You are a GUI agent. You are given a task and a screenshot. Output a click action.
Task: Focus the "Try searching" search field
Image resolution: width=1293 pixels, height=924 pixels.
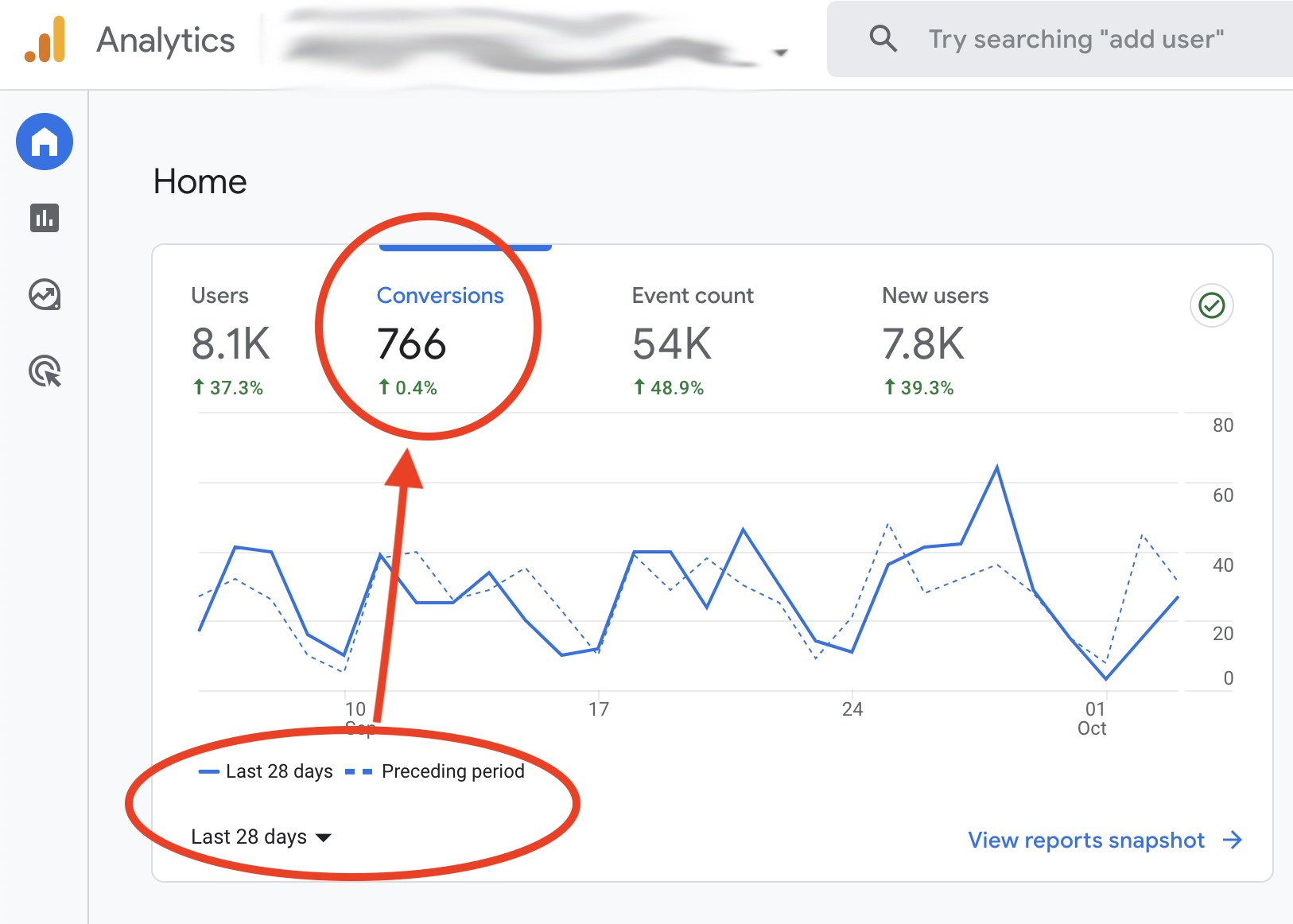[1076, 39]
